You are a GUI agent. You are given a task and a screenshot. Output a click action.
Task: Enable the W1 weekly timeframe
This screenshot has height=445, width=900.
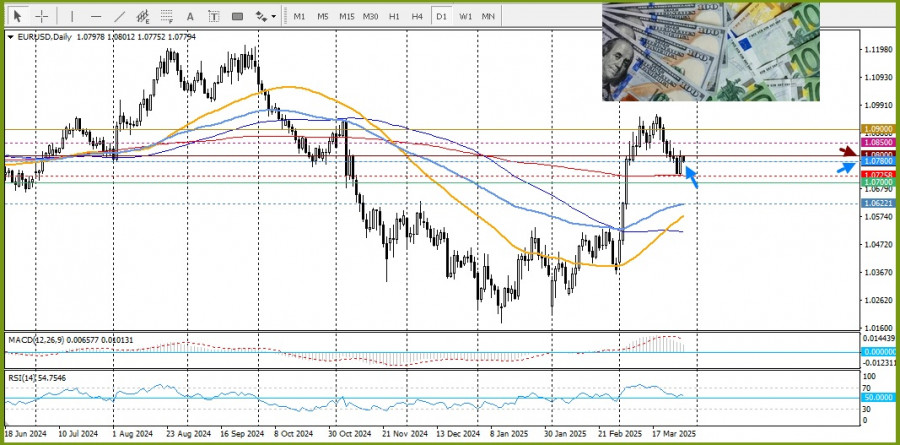[466, 16]
